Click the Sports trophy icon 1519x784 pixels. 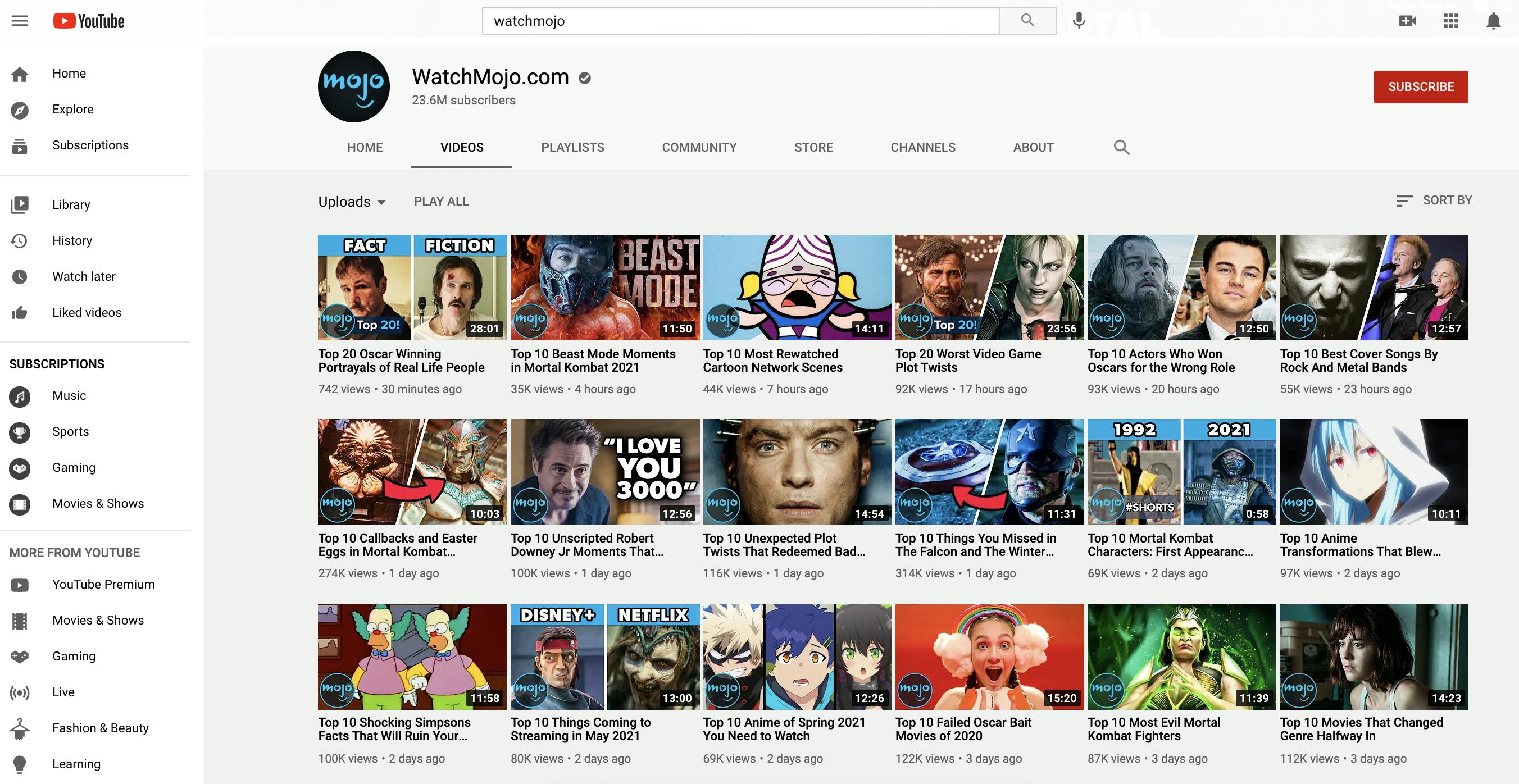(x=20, y=432)
